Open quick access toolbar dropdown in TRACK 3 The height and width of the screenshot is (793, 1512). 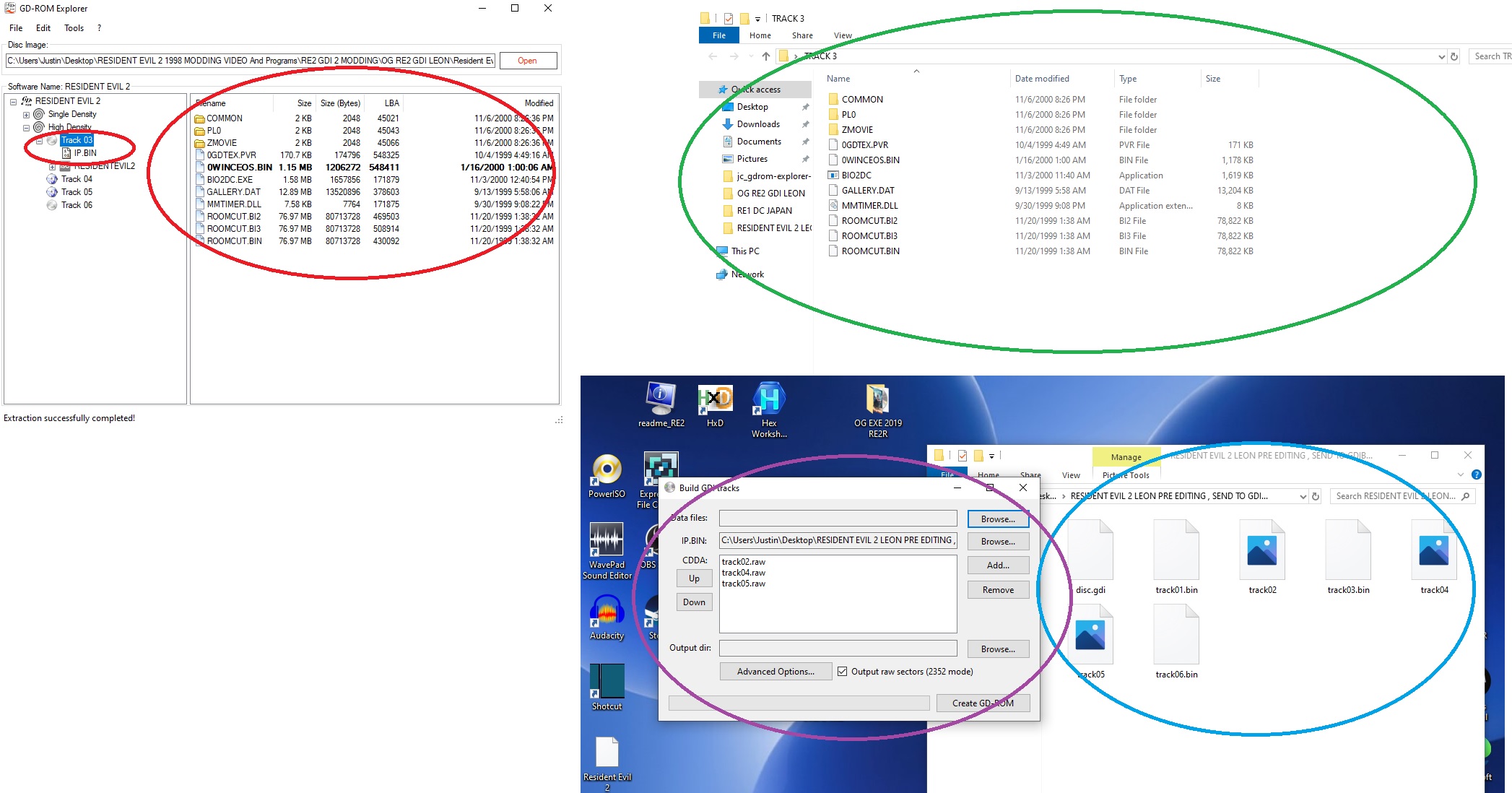click(x=757, y=19)
